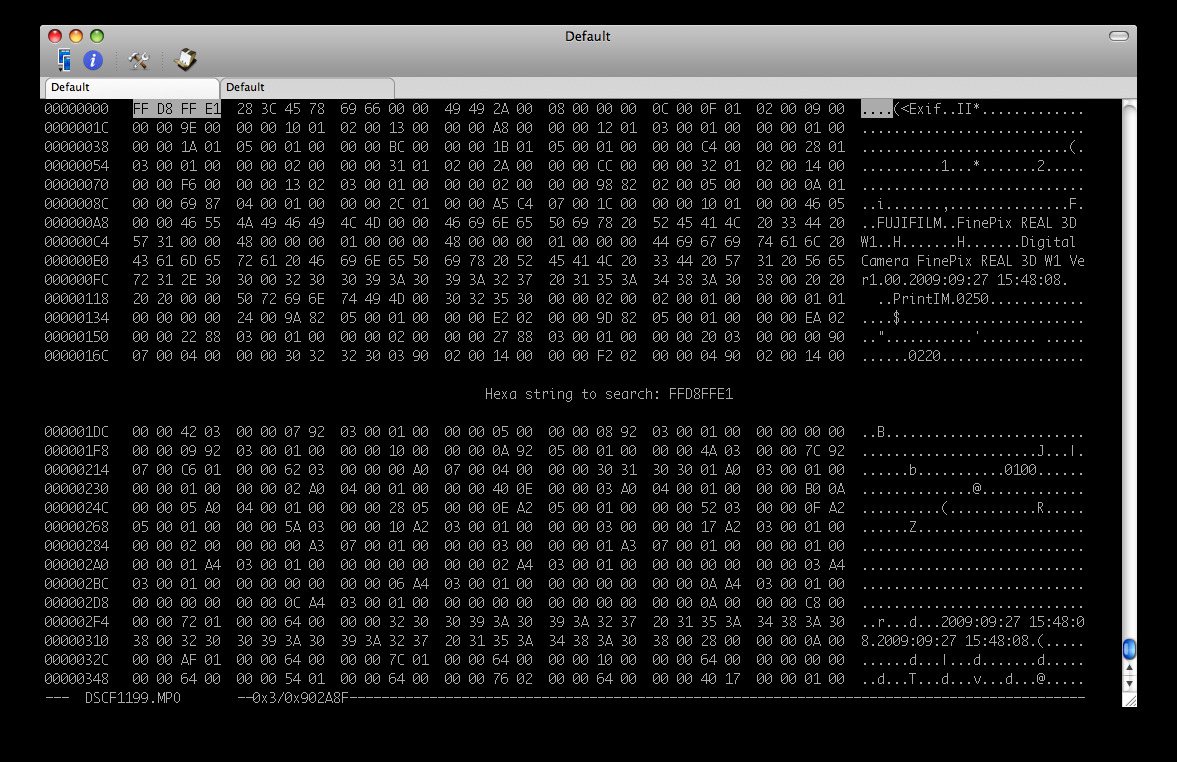Click the offset 00000054
Screen dimensions: 1177x762
[76, 166]
